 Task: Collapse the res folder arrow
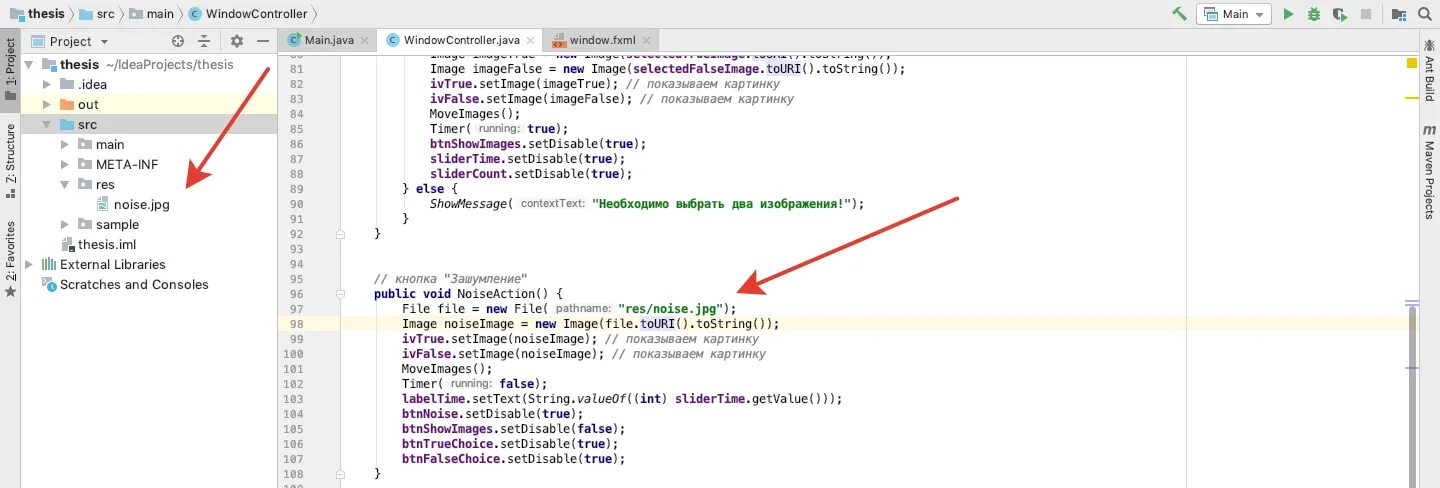pos(65,184)
